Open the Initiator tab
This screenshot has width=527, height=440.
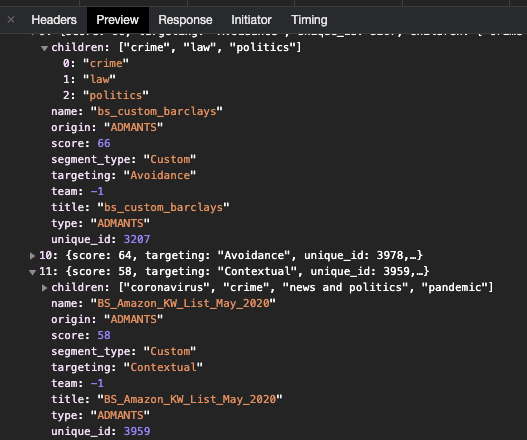[x=251, y=20]
